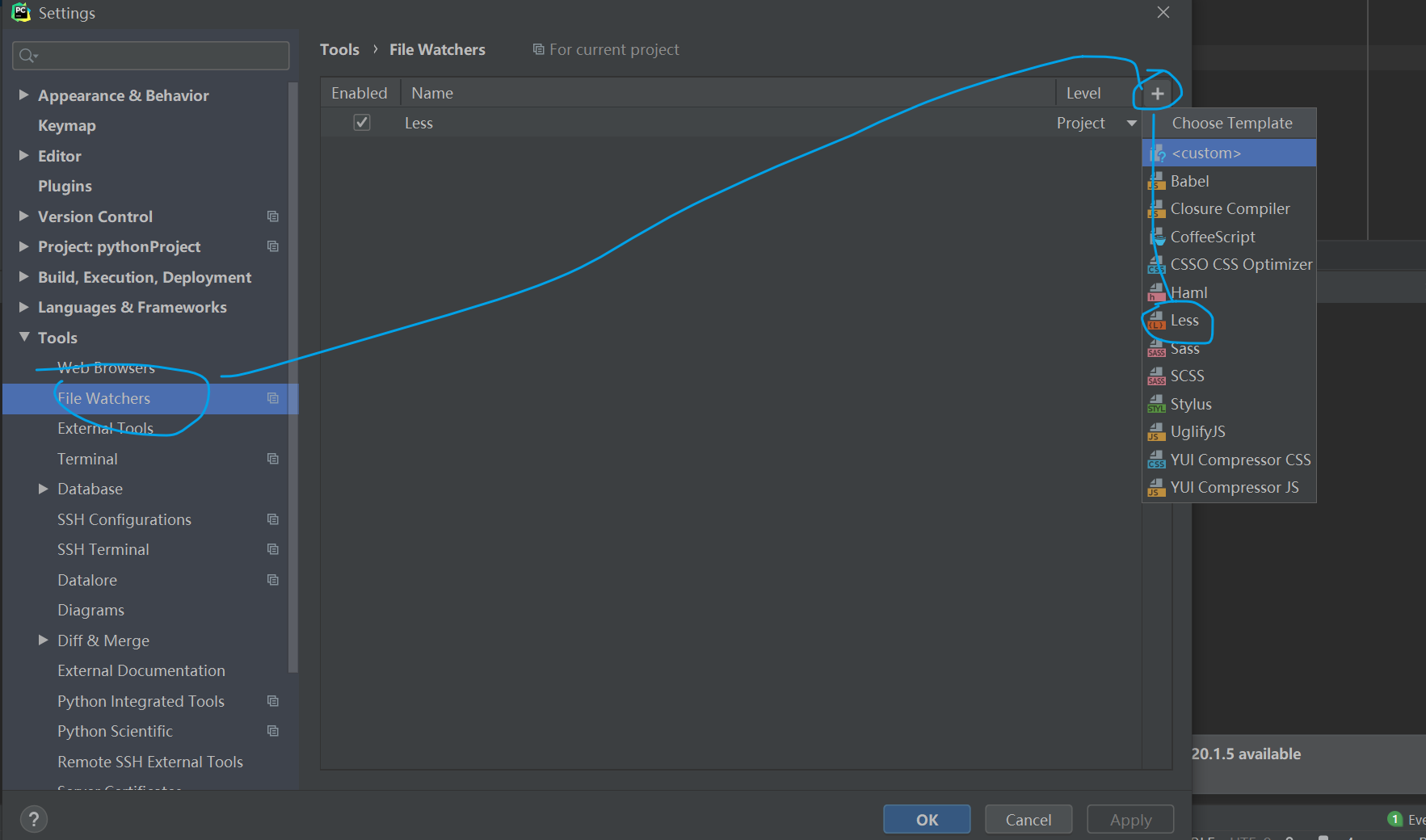Image resolution: width=1426 pixels, height=840 pixels.
Task: Expand Languages & Frameworks section
Action: coord(23,307)
